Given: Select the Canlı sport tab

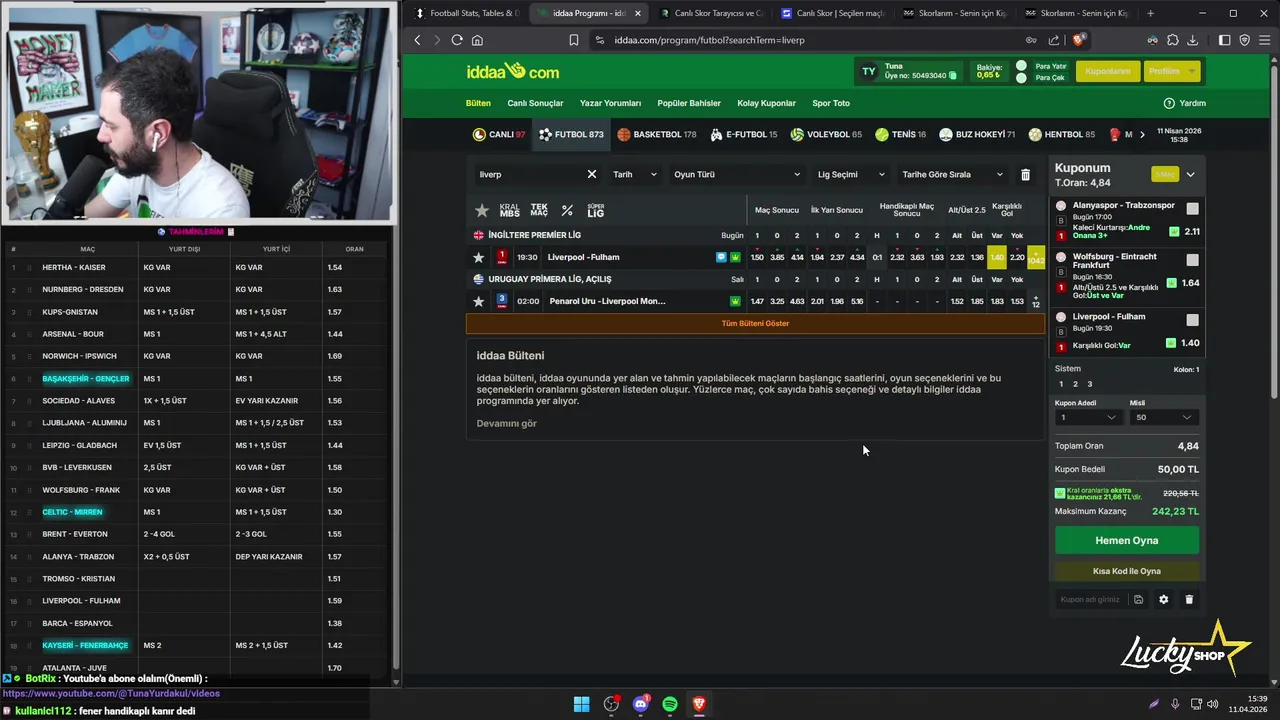Looking at the screenshot, I should tap(499, 134).
